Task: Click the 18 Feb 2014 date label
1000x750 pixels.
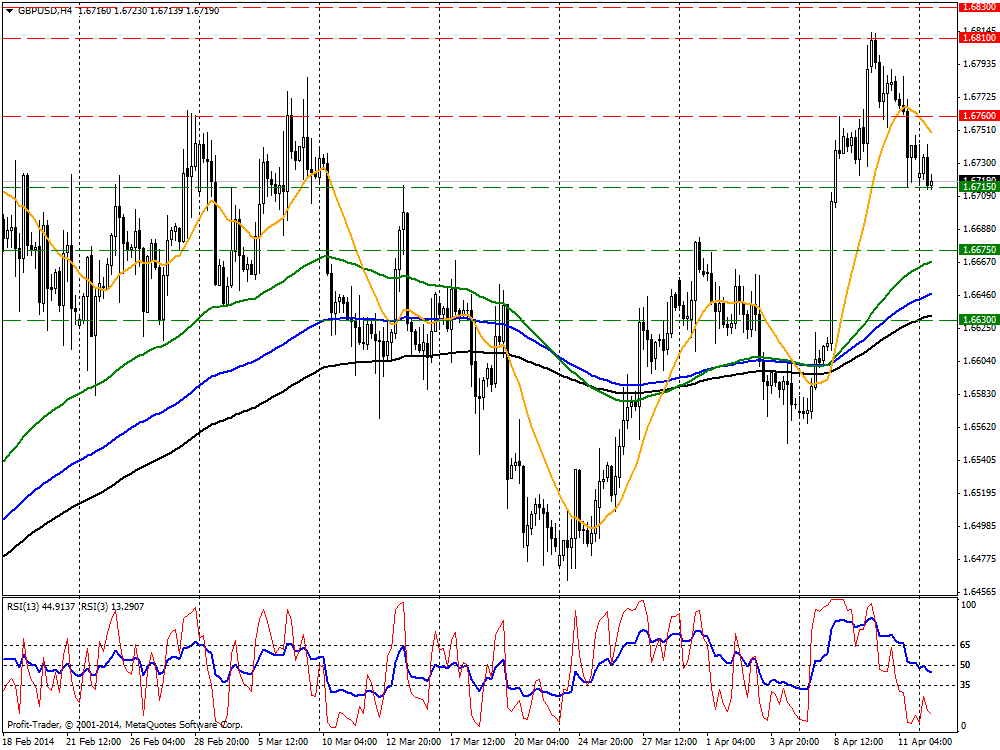Action: coord(30,742)
